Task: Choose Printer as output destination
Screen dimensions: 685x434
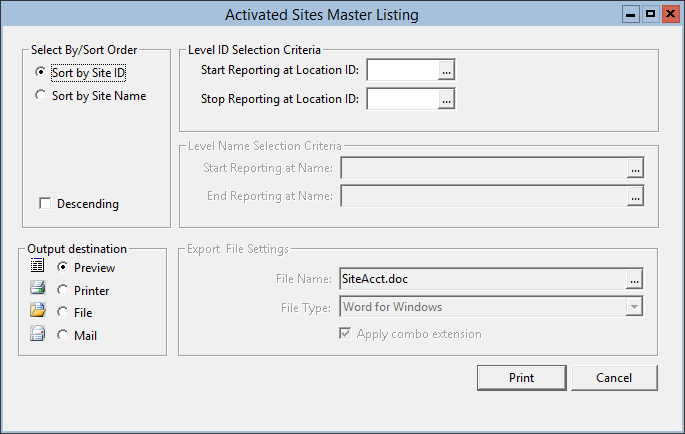Action: point(63,290)
